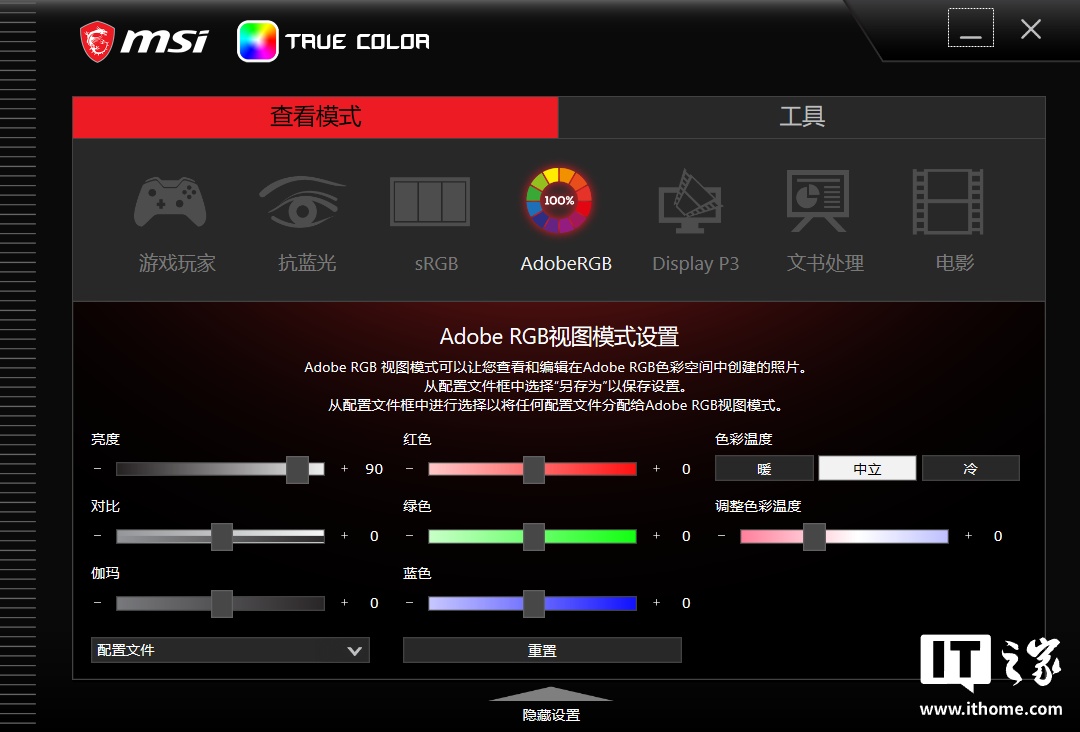Switch to 电影 film strip mode

coord(947,201)
